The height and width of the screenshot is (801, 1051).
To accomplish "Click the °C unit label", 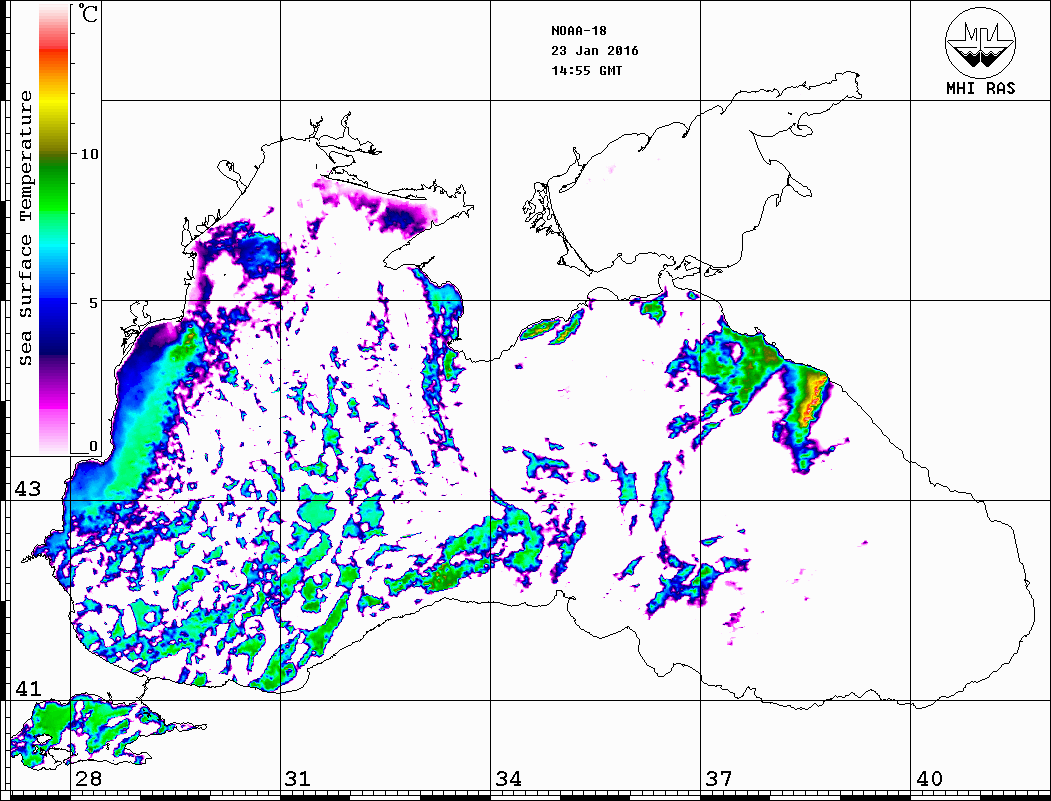I will (x=88, y=13).
